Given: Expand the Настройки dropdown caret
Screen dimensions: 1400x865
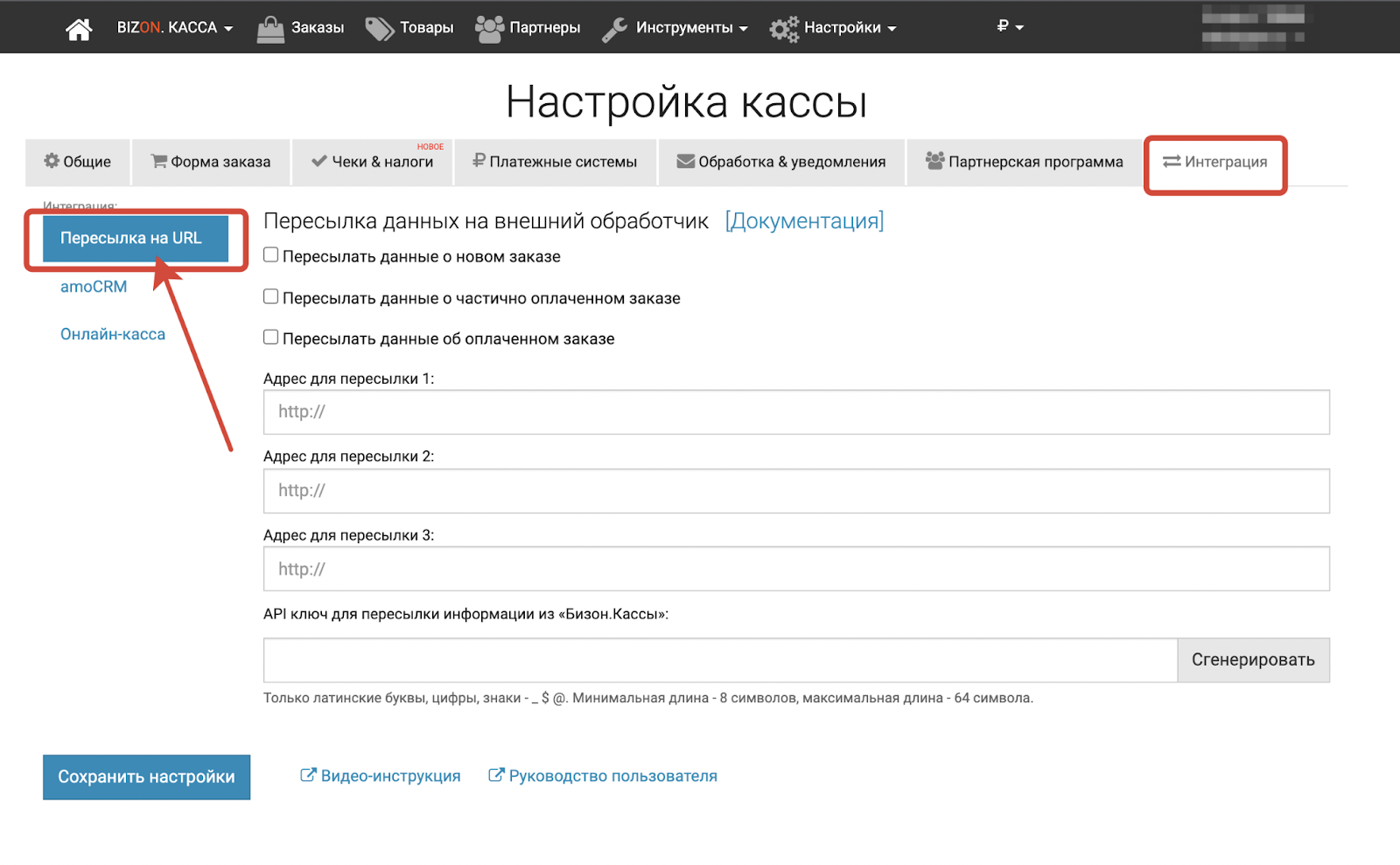Looking at the screenshot, I should (x=892, y=29).
